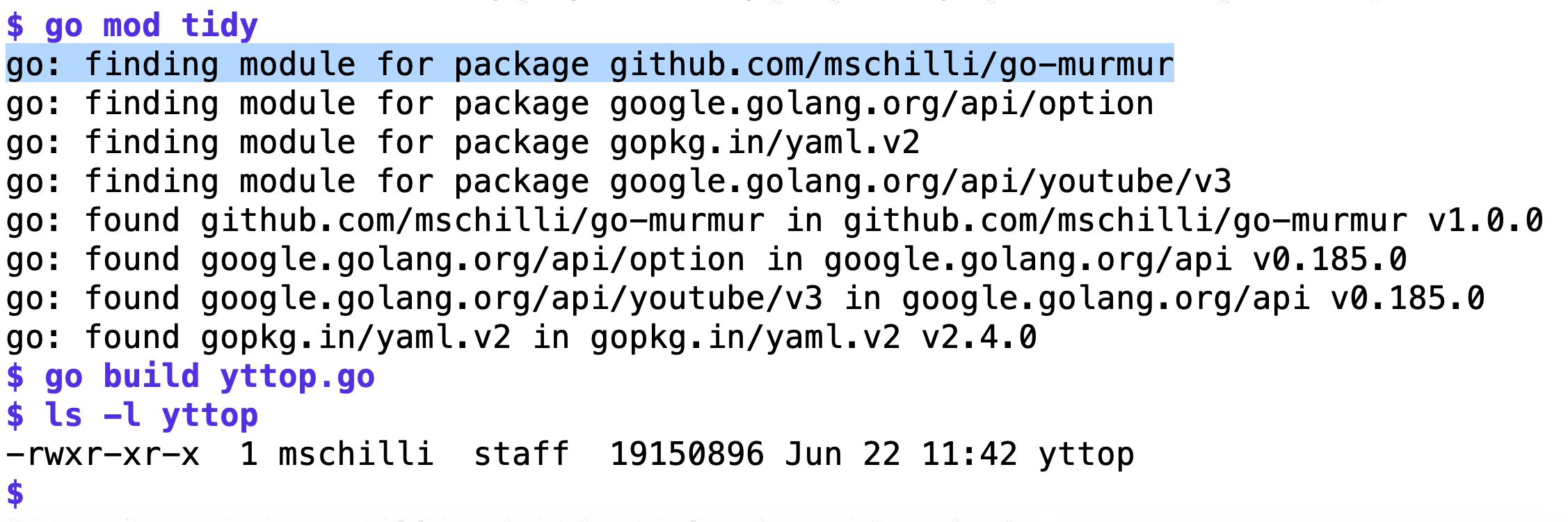Viewport: 1568px width, 522px height.
Task: Click the 'go build yttop.go' command
Action: point(191,377)
